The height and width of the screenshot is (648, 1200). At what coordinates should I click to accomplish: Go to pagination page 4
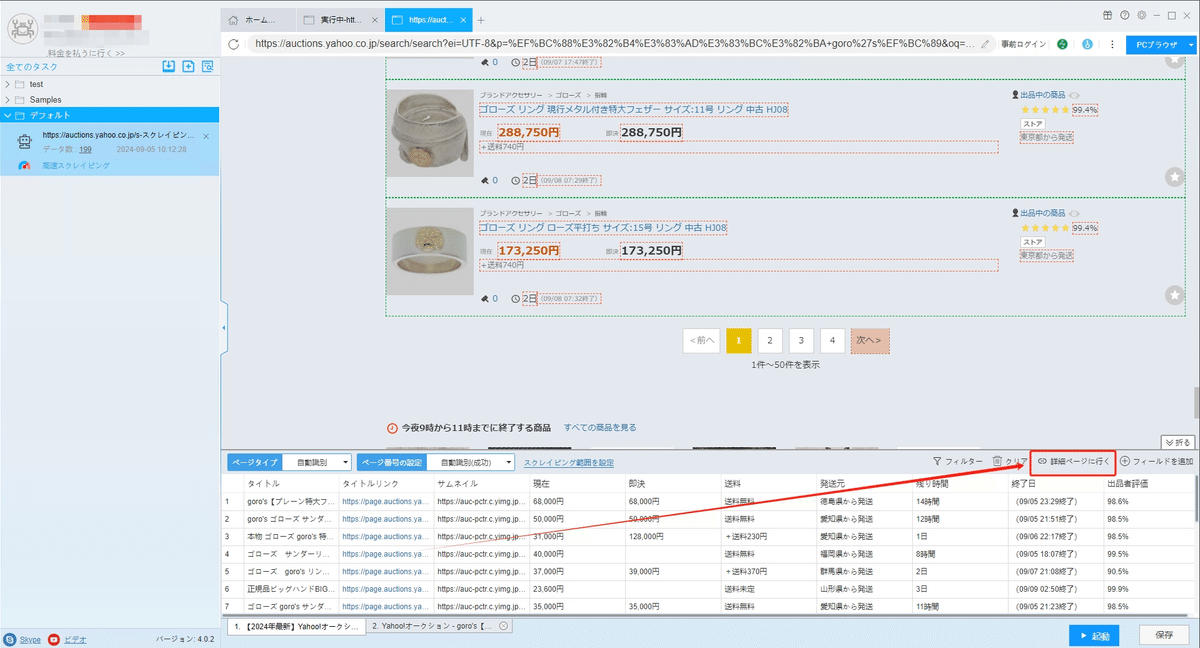832,340
